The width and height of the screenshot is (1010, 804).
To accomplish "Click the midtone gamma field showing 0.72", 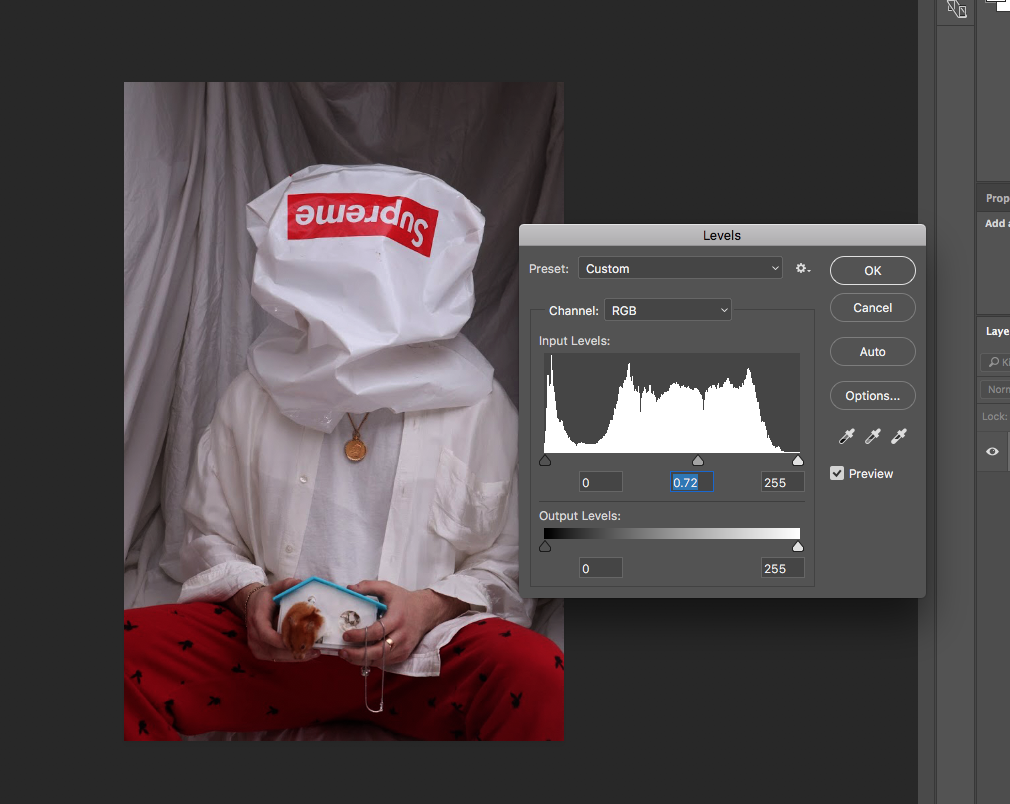I will click(x=692, y=483).
